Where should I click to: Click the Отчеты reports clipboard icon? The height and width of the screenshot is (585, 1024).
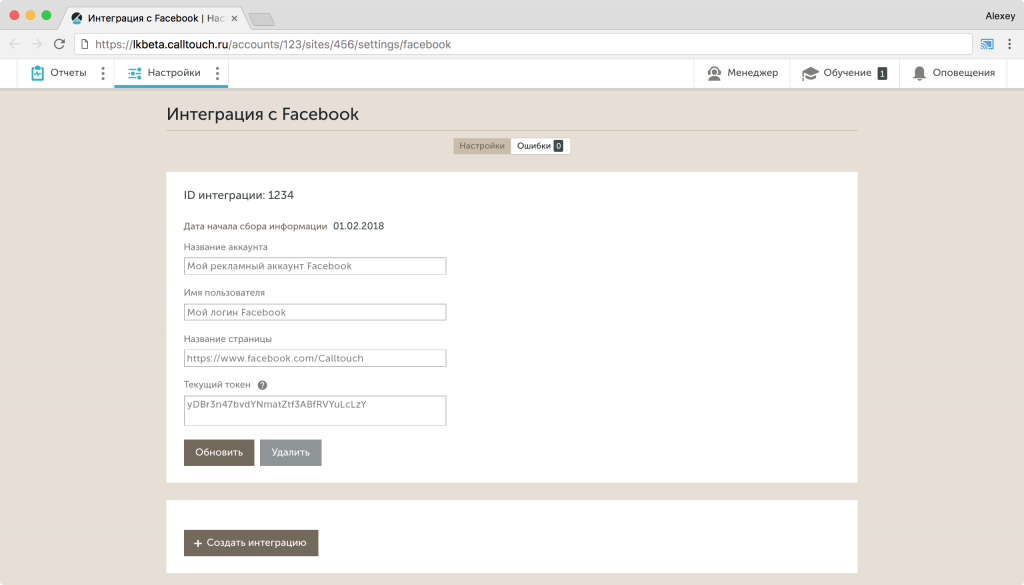pyautogui.click(x=37, y=73)
